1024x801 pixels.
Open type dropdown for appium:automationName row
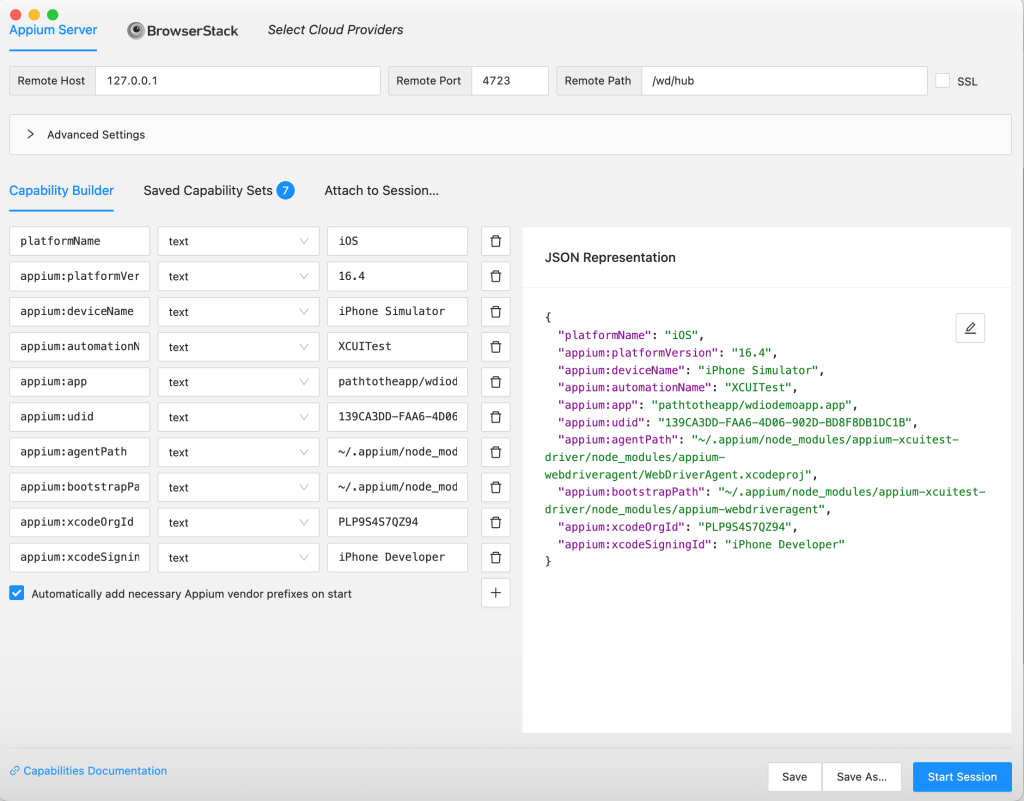(x=238, y=347)
